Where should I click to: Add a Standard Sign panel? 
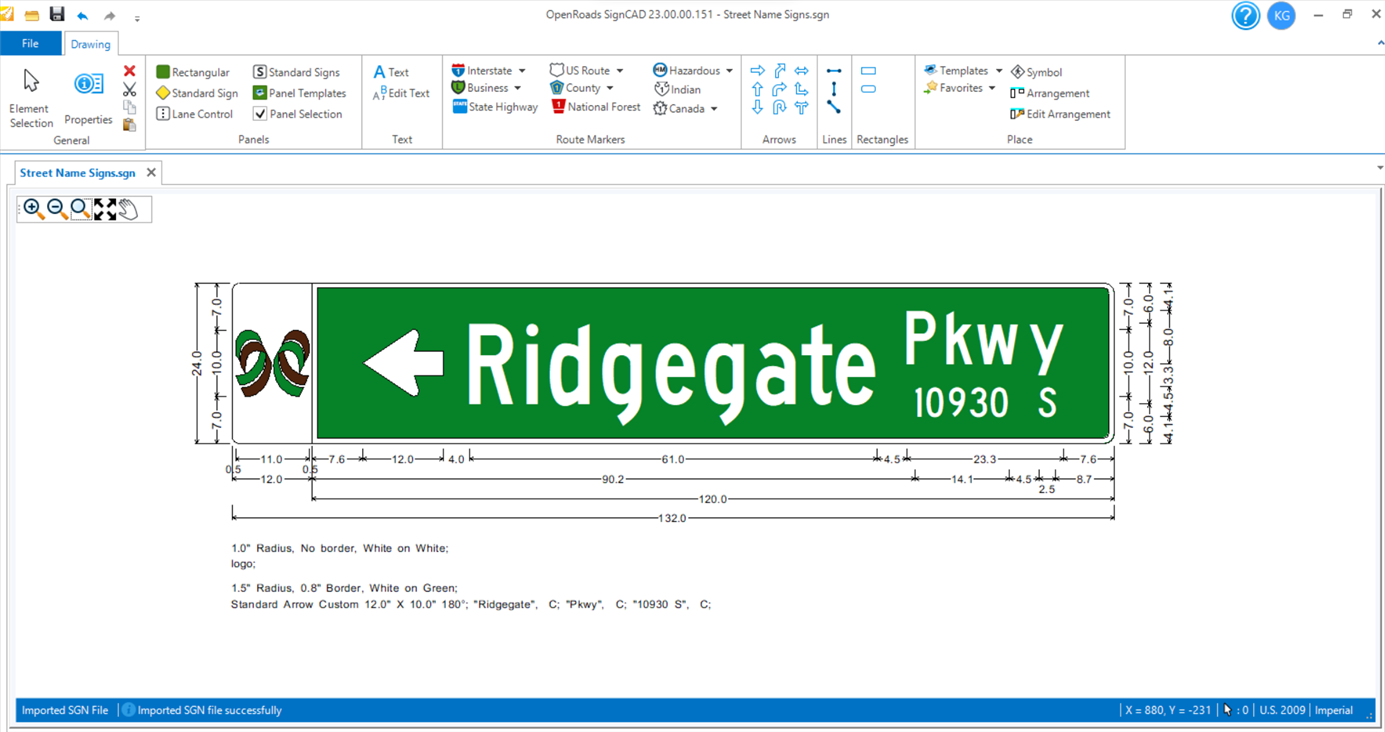pos(197,93)
